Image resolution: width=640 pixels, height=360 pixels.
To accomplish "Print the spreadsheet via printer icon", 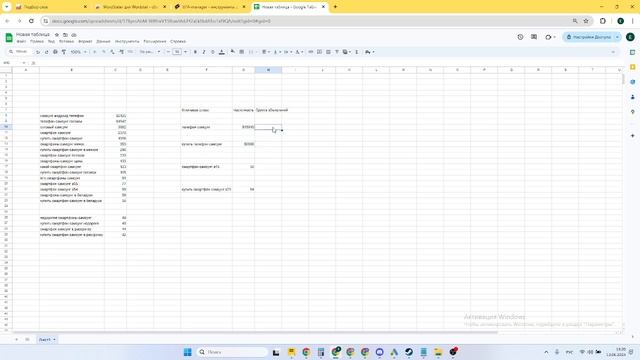I will pyautogui.click(x=55, y=52).
